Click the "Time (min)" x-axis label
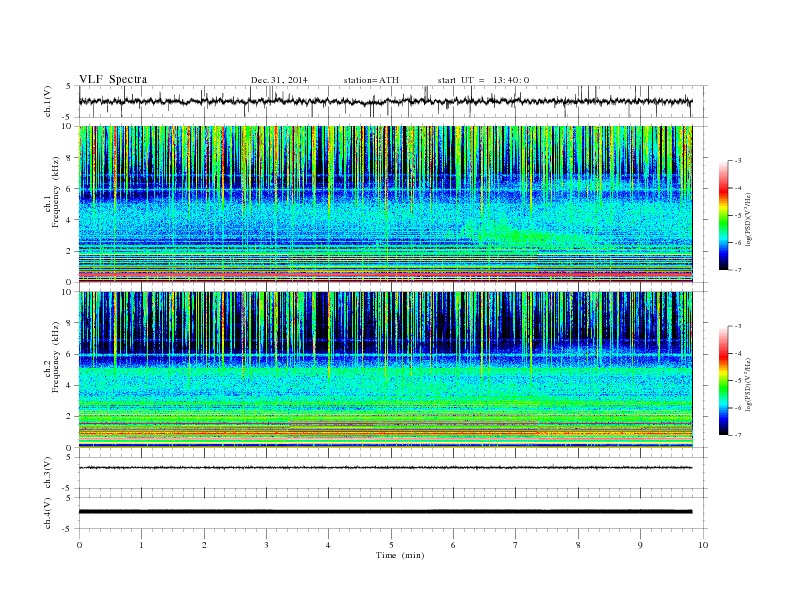 [x=400, y=555]
